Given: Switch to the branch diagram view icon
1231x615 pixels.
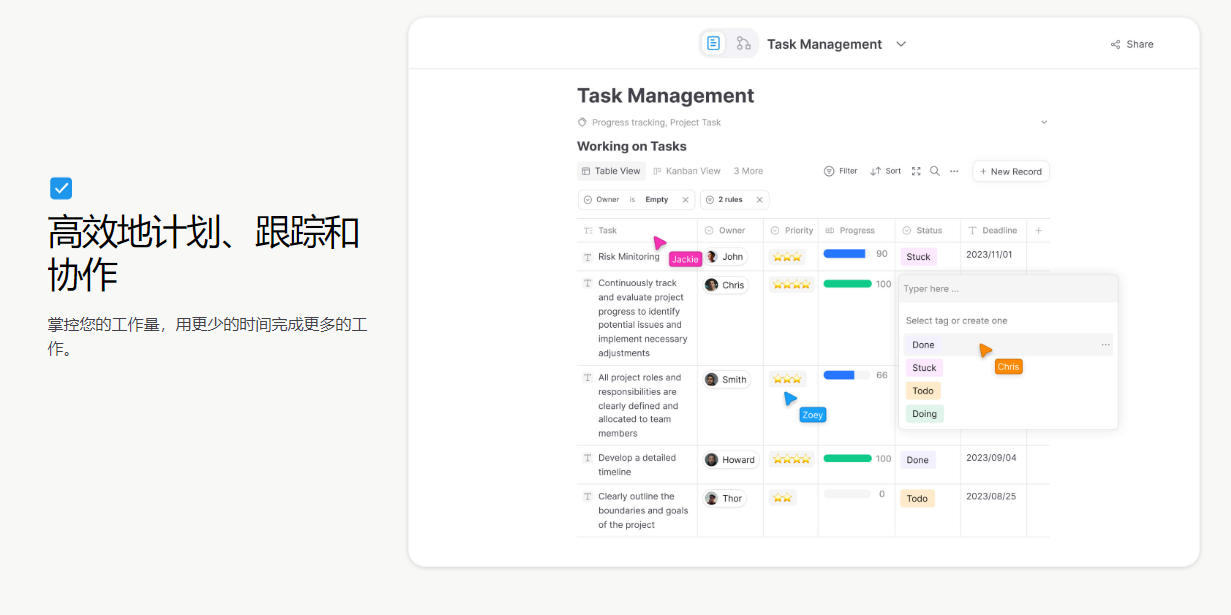Looking at the screenshot, I should (x=743, y=43).
